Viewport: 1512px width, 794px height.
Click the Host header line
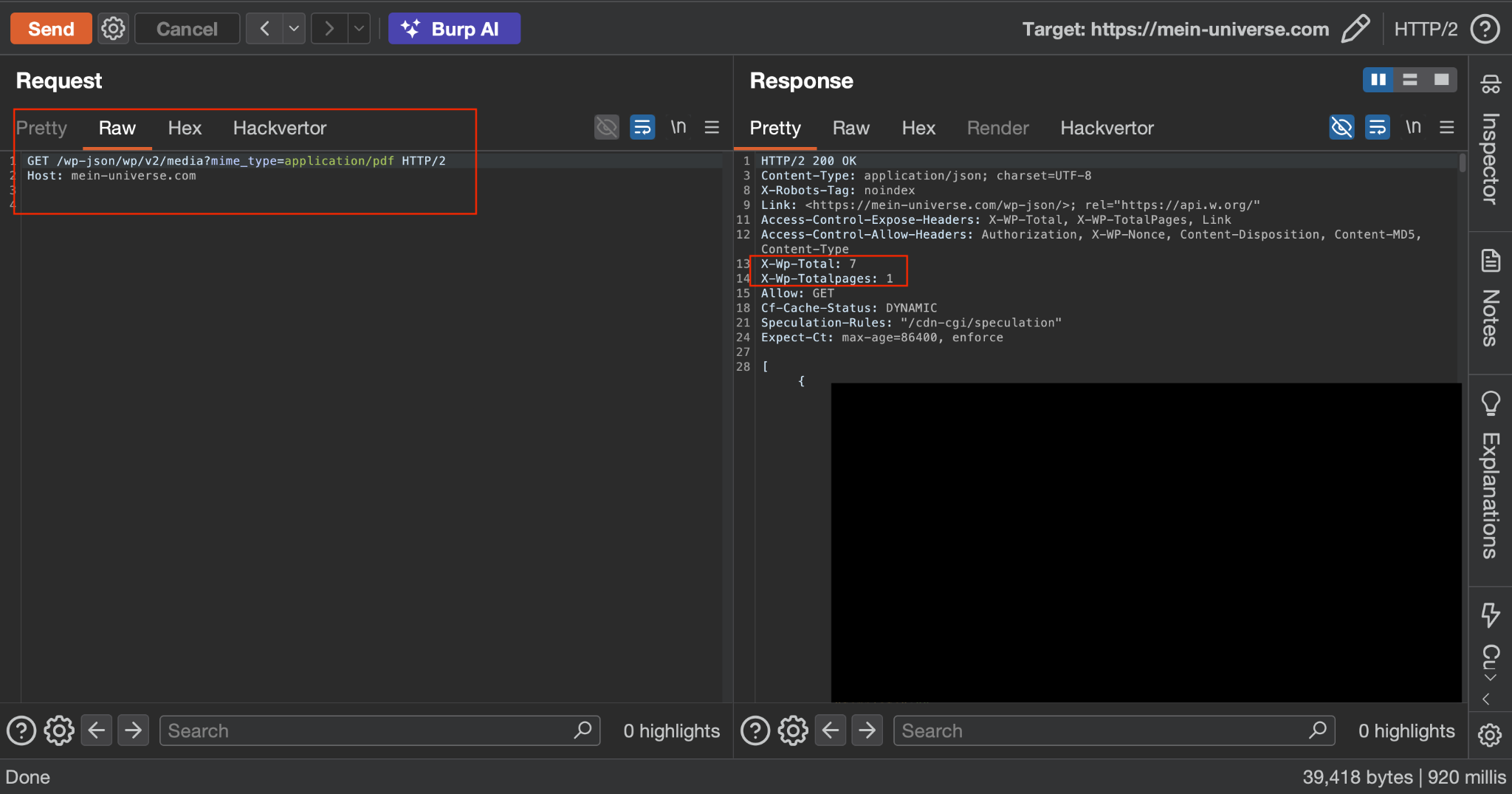pos(111,176)
